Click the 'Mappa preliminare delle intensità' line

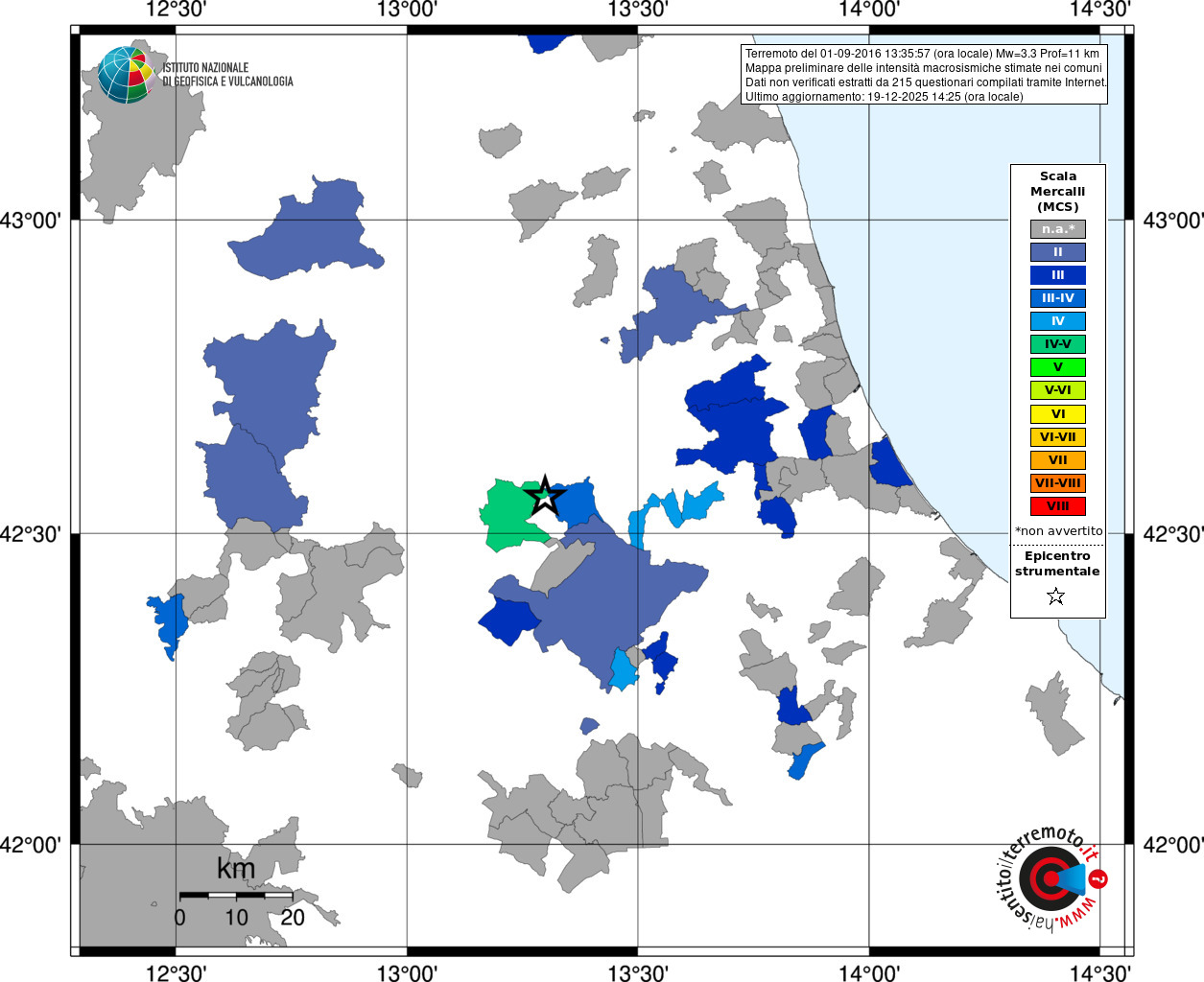[924, 68]
